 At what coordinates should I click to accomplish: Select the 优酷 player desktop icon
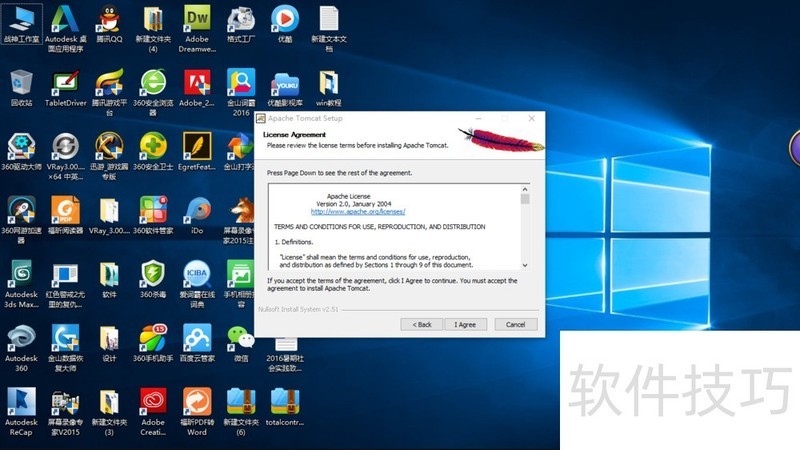[285, 23]
